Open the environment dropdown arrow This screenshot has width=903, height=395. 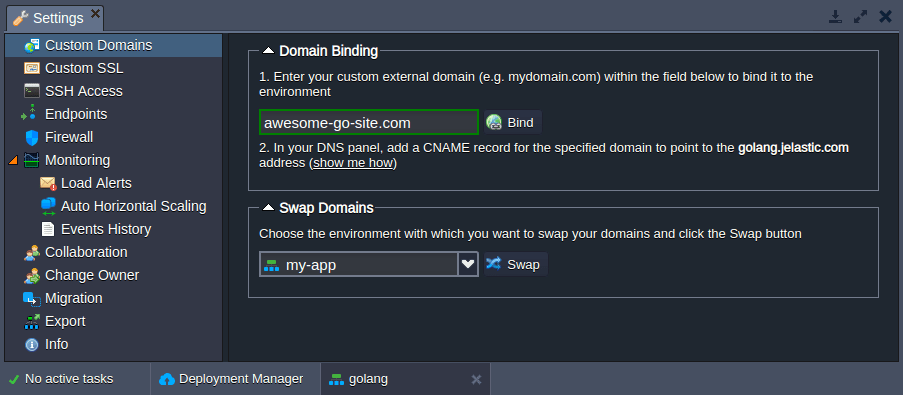[x=468, y=264]
